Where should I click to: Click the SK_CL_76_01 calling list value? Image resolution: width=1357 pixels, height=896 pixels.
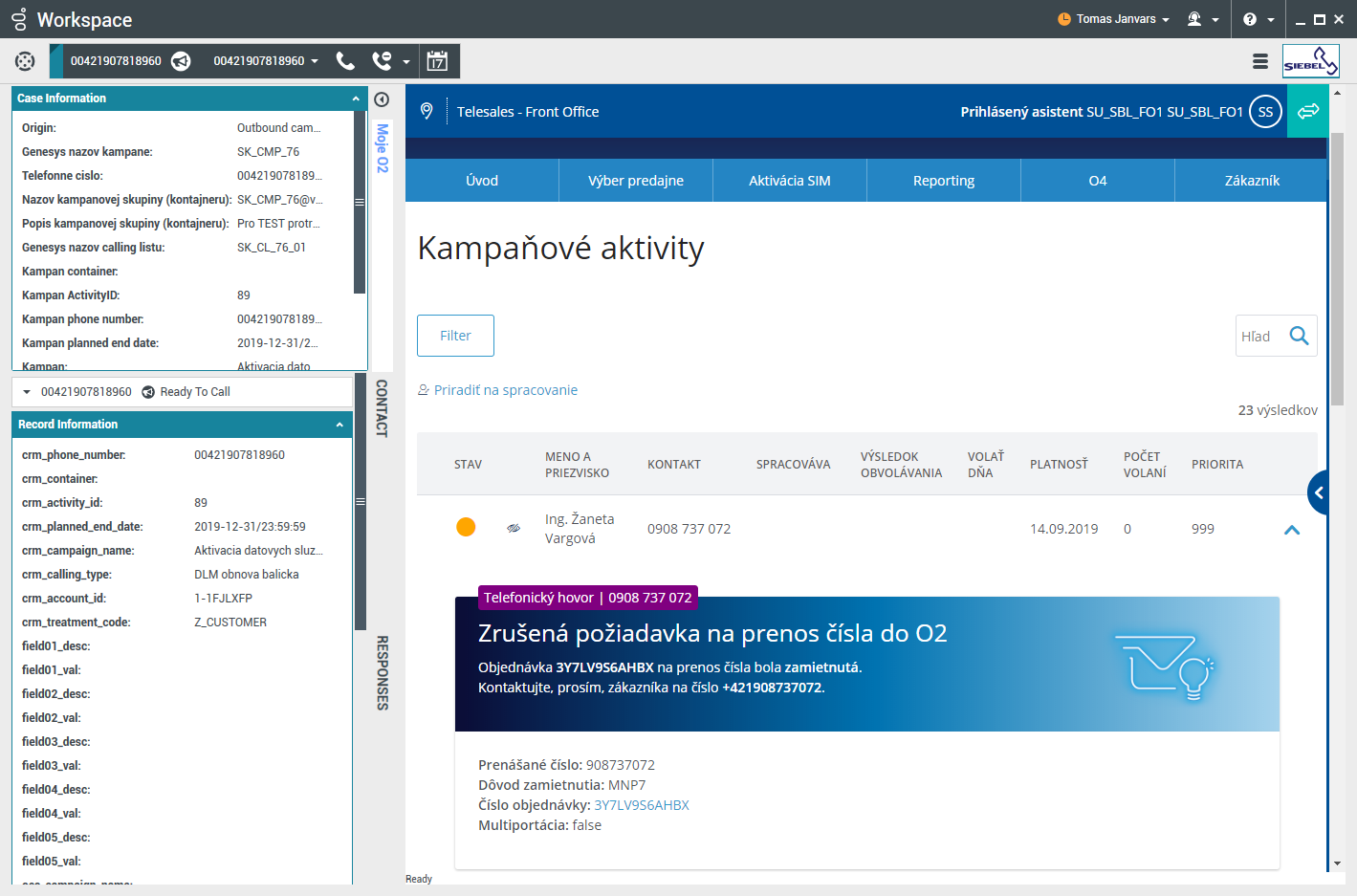pos(272,248)
